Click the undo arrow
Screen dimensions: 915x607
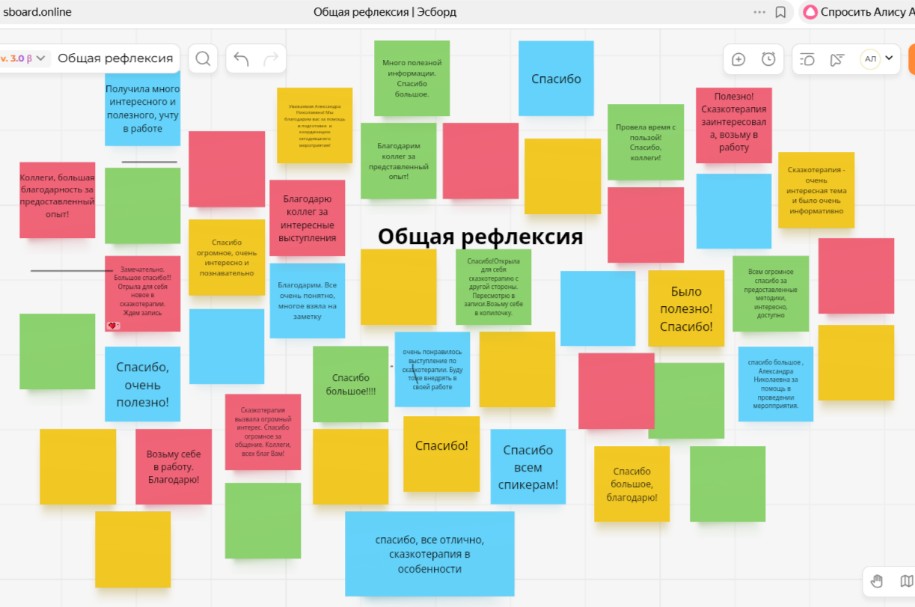tap(241, 59)
